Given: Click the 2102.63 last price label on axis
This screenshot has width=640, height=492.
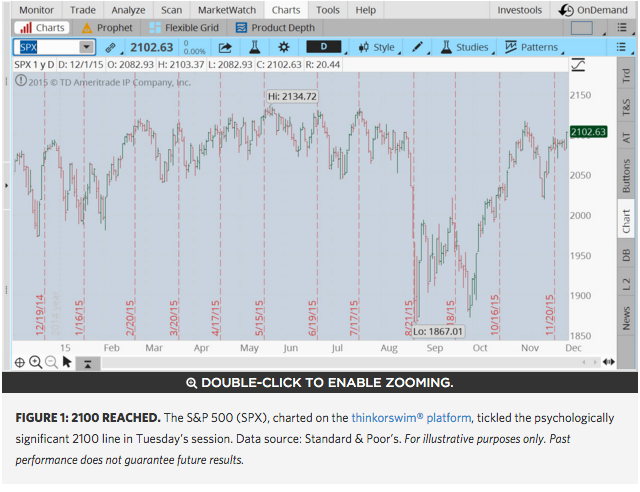Looking at the screenshot, I should click(x=588, y=131).
